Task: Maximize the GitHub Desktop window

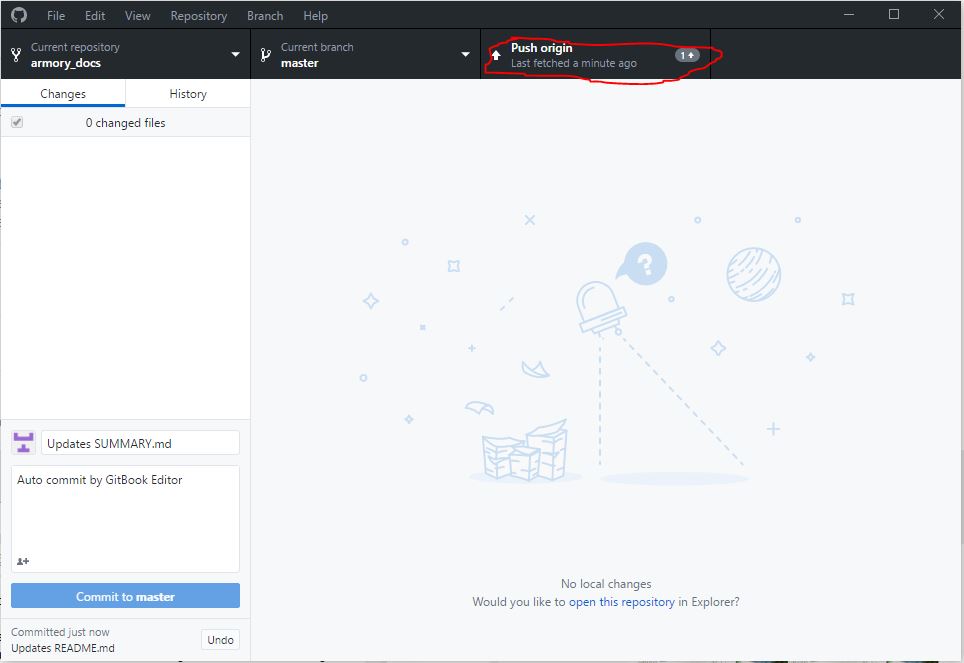Action: tap(894, 14)
